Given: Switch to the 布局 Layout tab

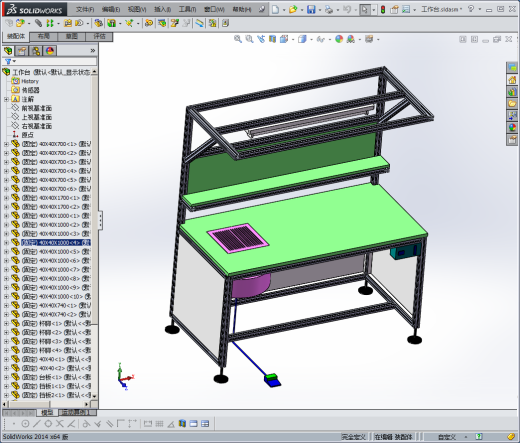Looking at the screenshot, I should click(44, 36).
